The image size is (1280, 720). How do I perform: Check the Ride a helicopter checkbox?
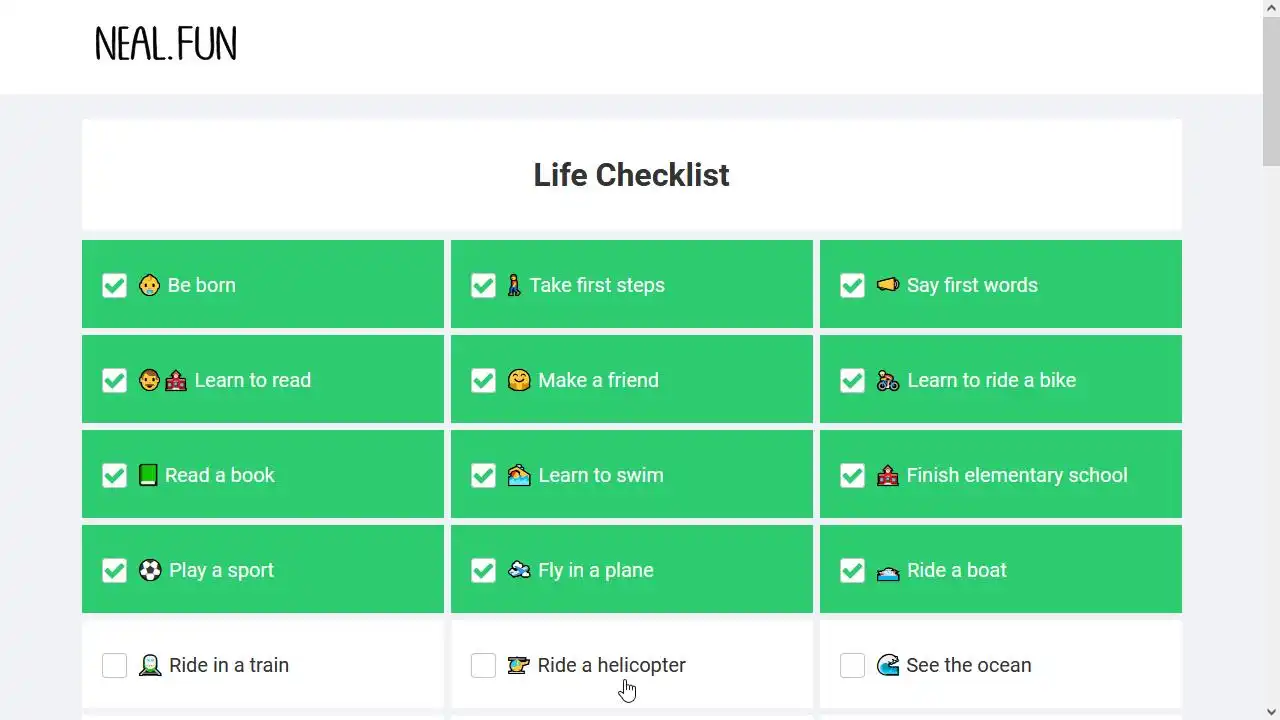(484, 665)
